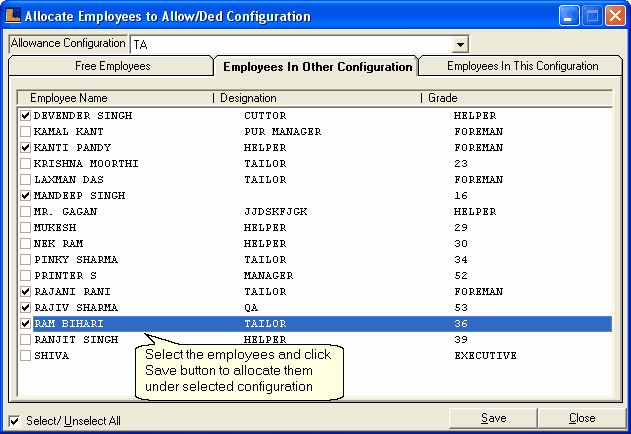Screen dimensions: 631x434
Task: Check the PINKY SHARMA checkbox
Action: point(25,260)
